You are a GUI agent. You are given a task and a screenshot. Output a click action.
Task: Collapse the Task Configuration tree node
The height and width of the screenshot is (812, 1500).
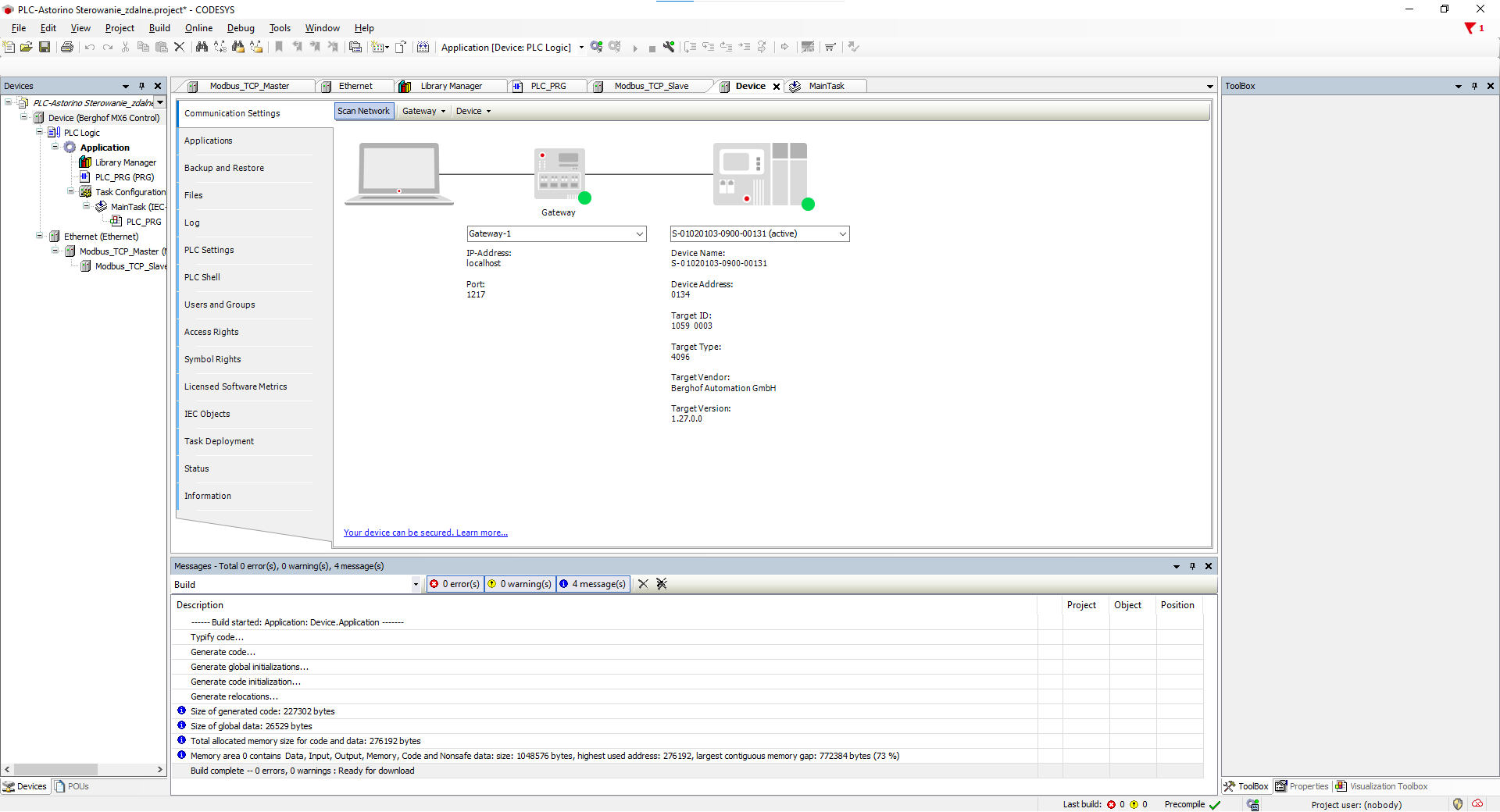(x=70, y=191)
